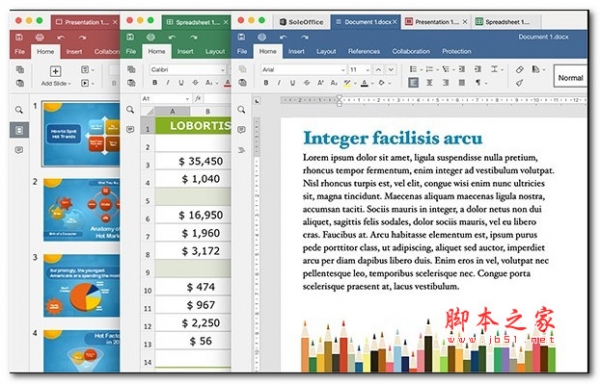Click Paste icon in document editor toolbar

pyautogui.click(x=242, y=83)
